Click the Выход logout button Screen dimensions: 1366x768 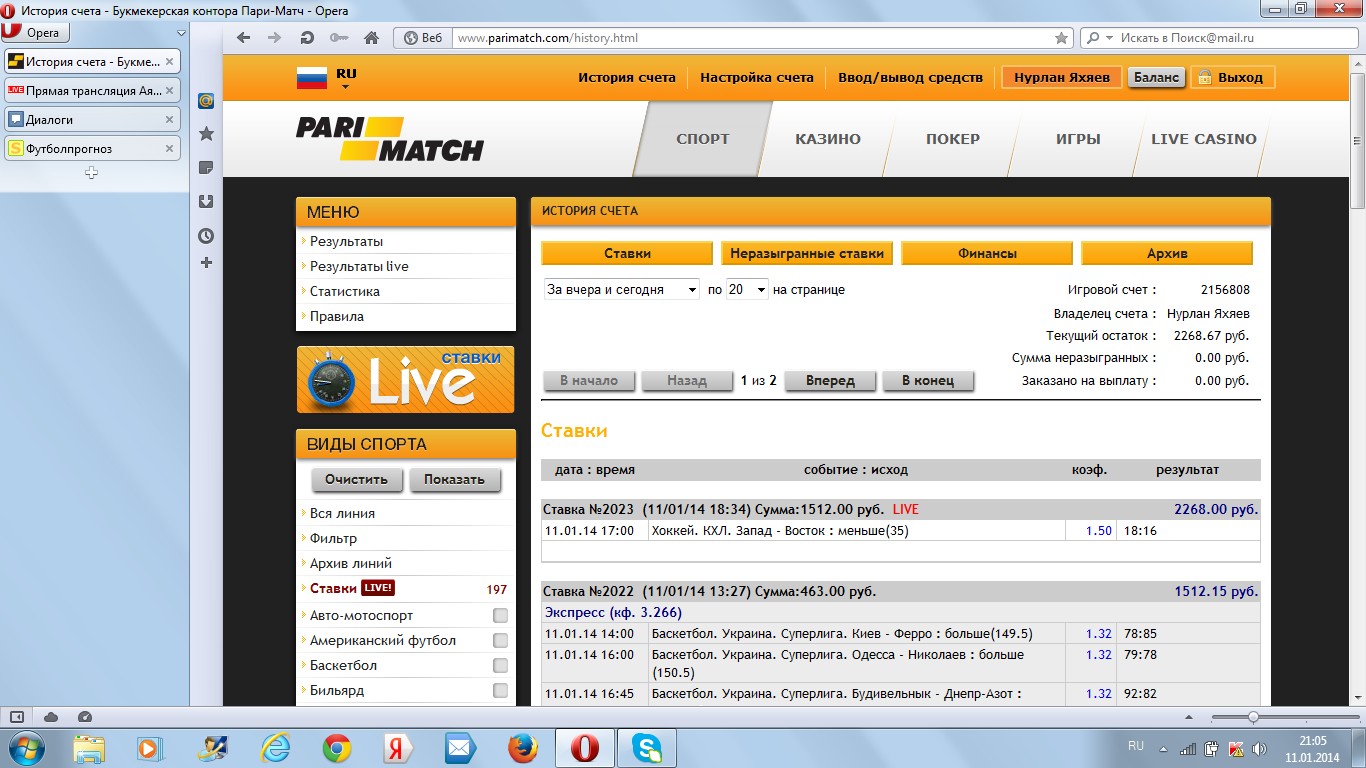click(1231, 77)
